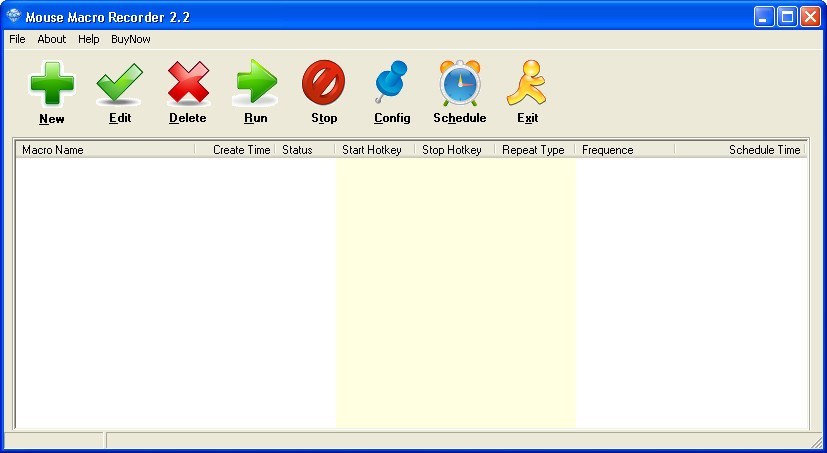
Task: Maximize the Mouse Macro Recorder window
Action: [787, 17]
